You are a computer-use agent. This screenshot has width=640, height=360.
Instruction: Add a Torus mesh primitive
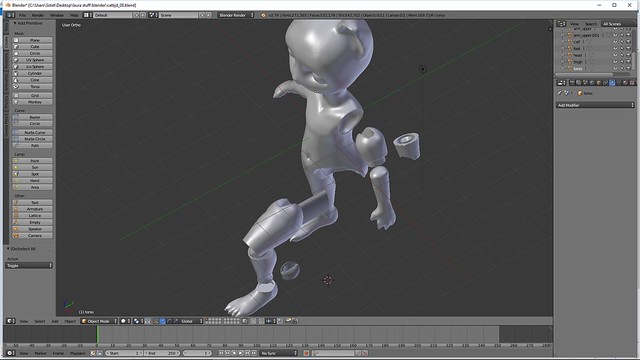coord(32,87)
